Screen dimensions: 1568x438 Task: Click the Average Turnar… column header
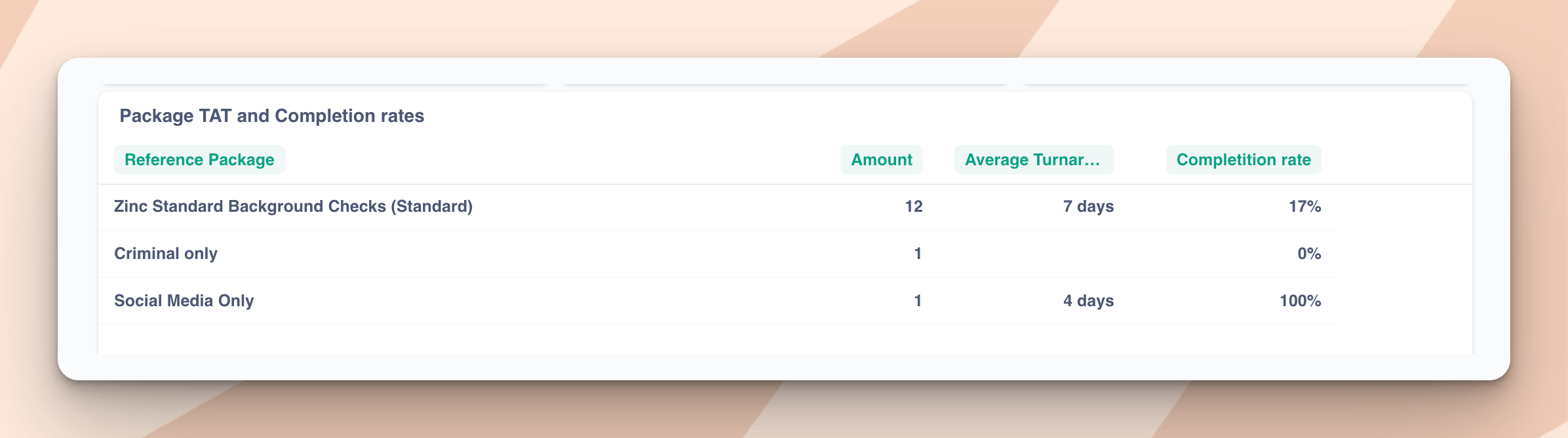[1034, 160]
